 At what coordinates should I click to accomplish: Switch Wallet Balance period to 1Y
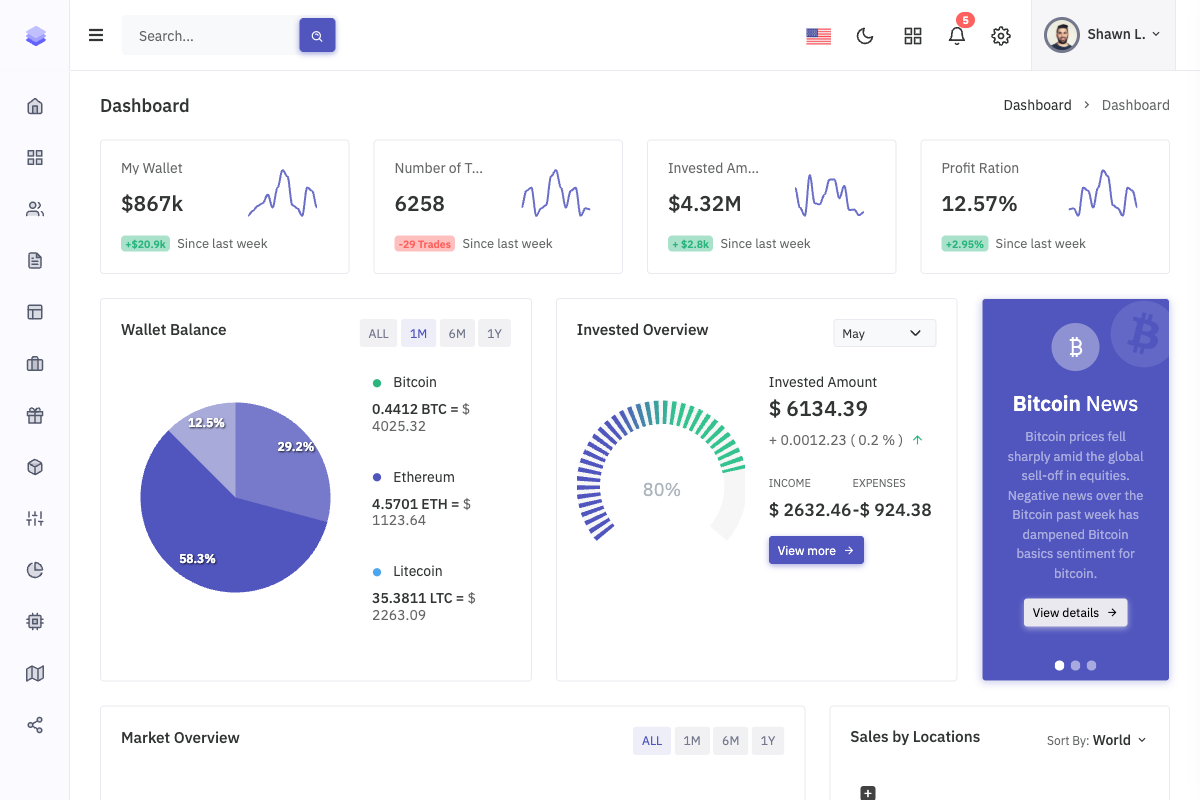coord(494,333)
